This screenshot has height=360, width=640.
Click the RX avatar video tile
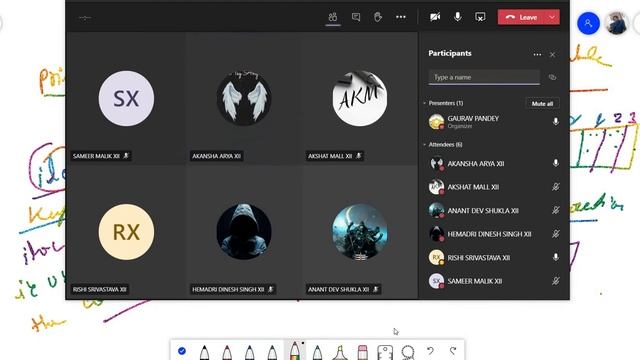[126, 232]
